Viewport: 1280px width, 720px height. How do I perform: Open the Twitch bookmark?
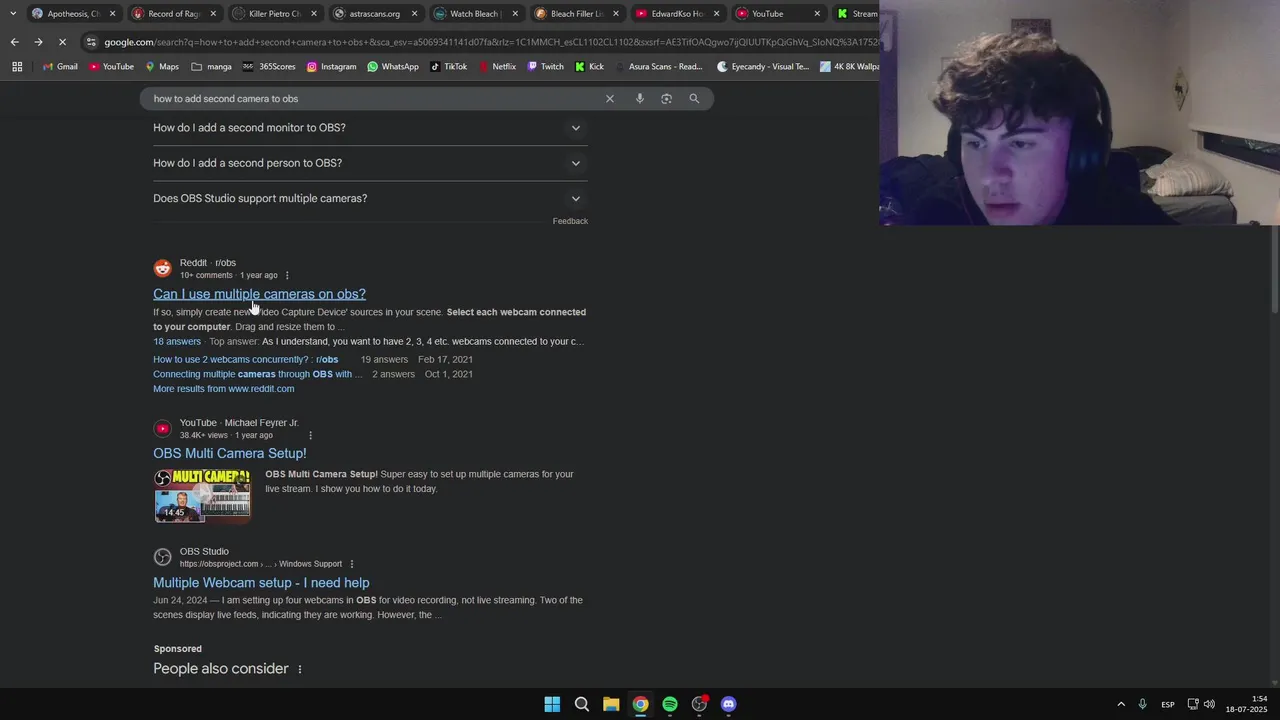pos(545,67)
